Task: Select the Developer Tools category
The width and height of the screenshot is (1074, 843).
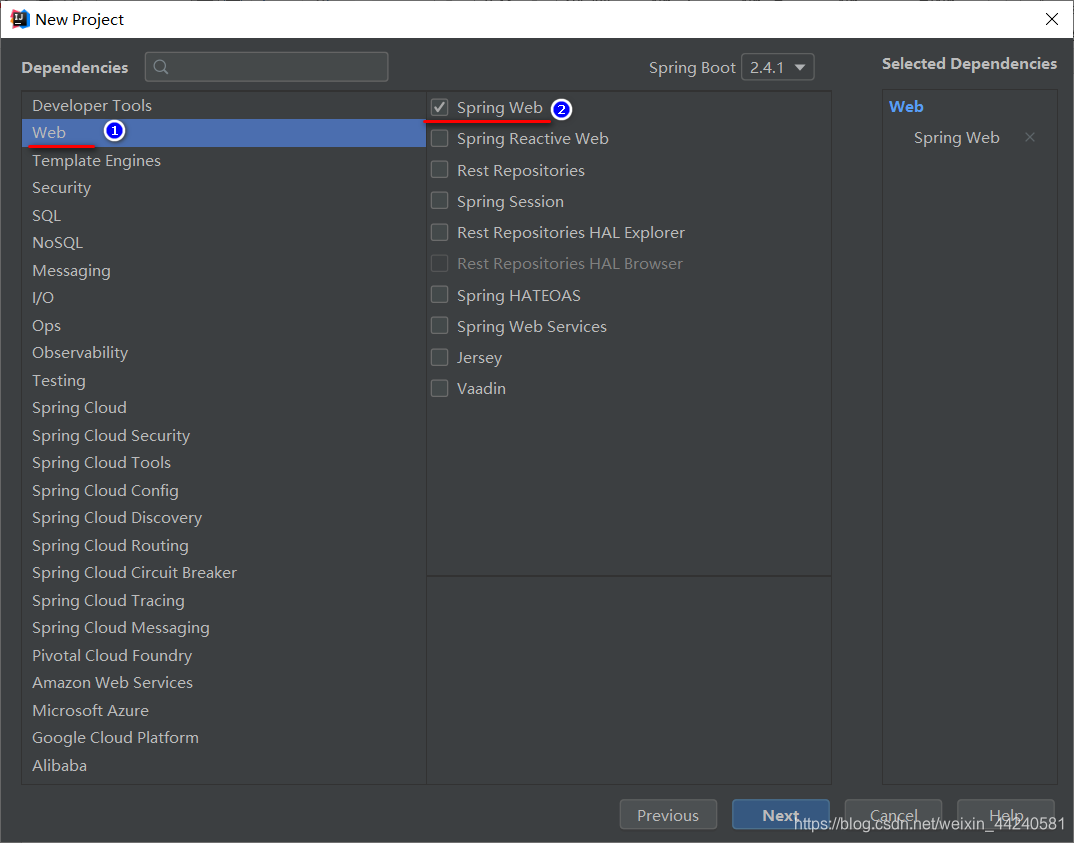Action: (x=224, y=105)
